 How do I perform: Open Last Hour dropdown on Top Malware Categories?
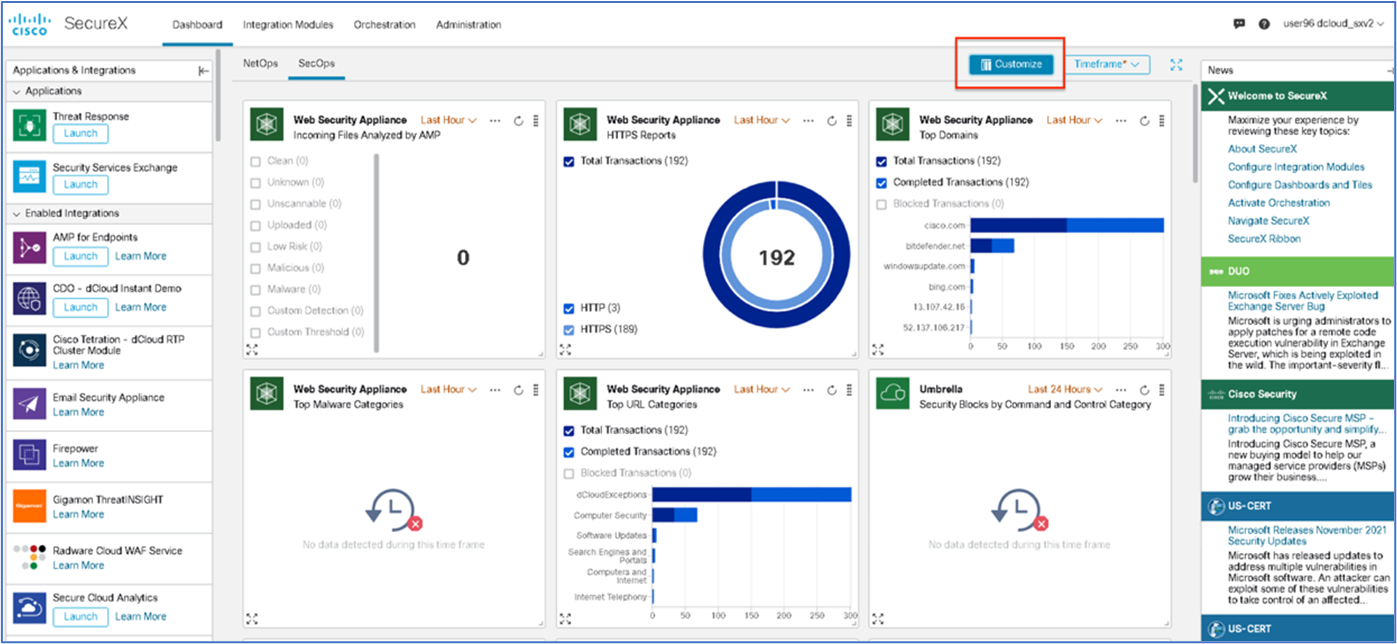(449, 389)
